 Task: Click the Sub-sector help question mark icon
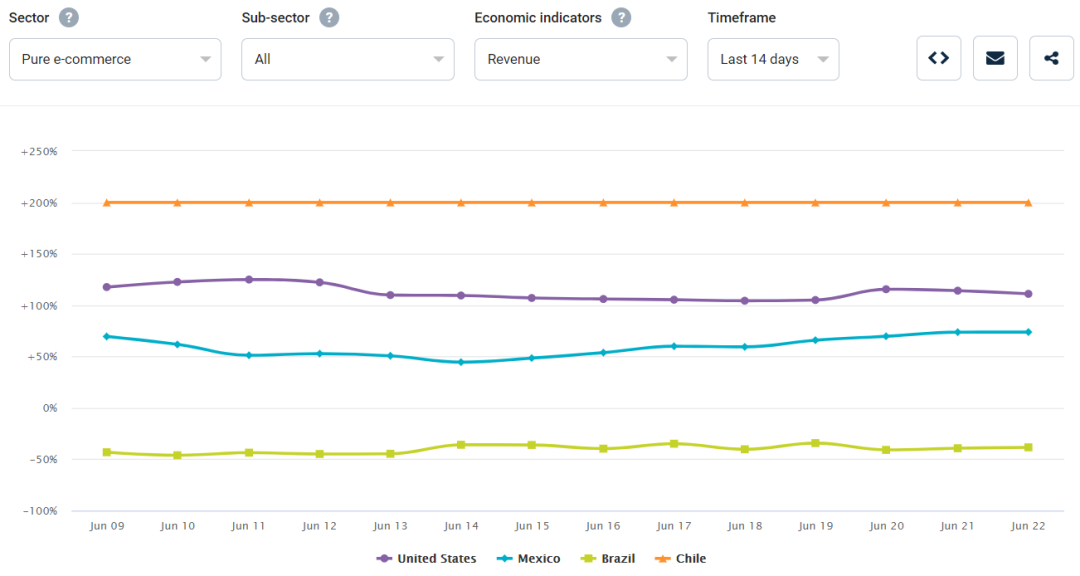[329, 18]
